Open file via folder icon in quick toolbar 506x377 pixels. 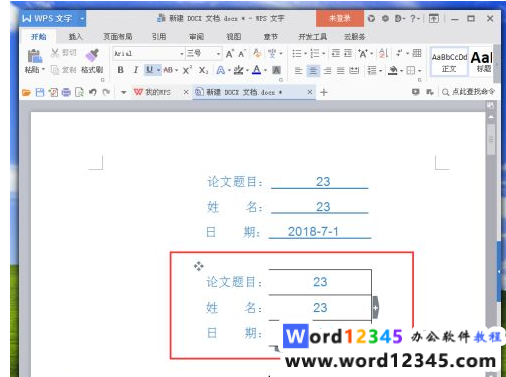[26, 92]
